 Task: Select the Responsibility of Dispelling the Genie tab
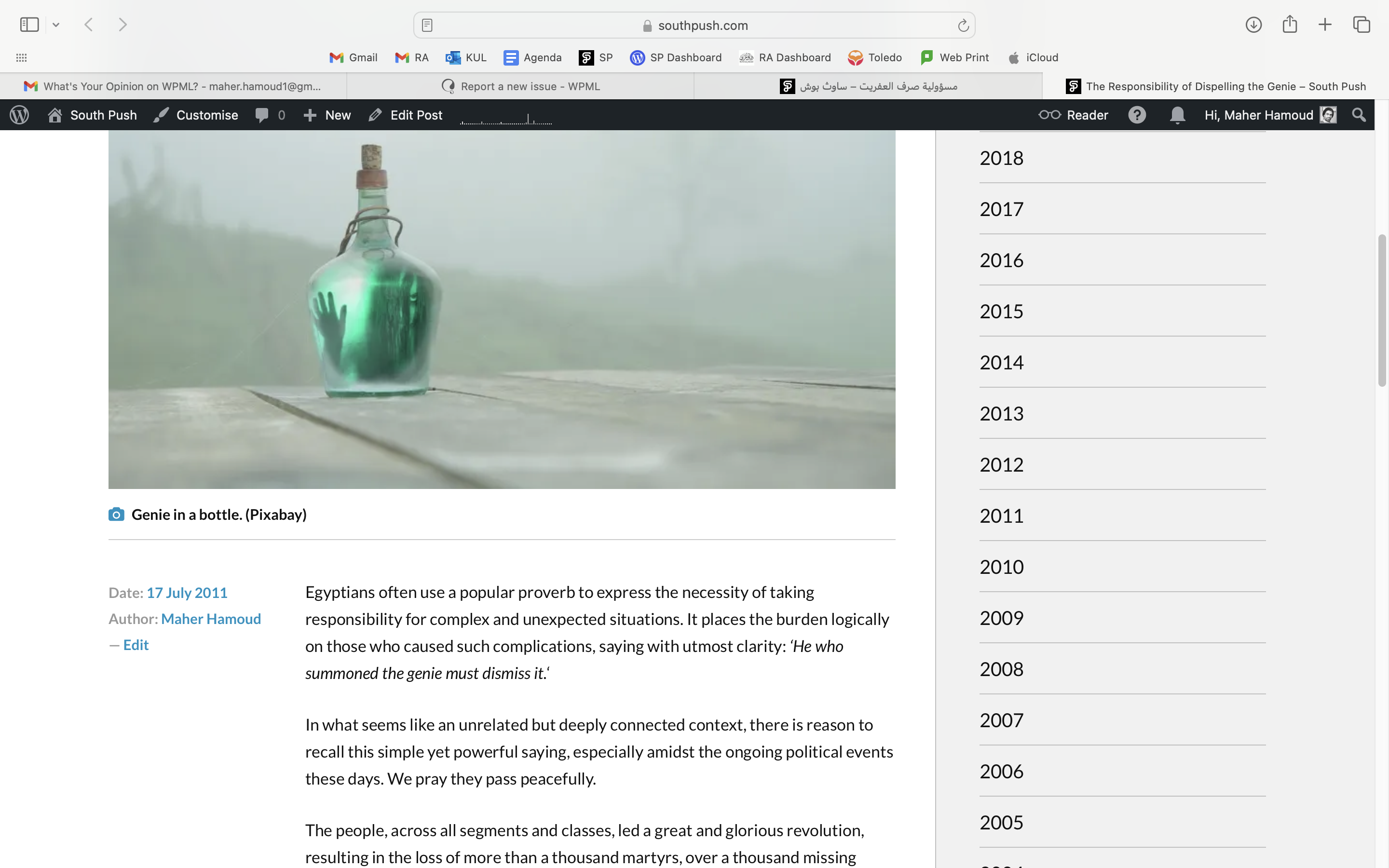(1215, 86)
